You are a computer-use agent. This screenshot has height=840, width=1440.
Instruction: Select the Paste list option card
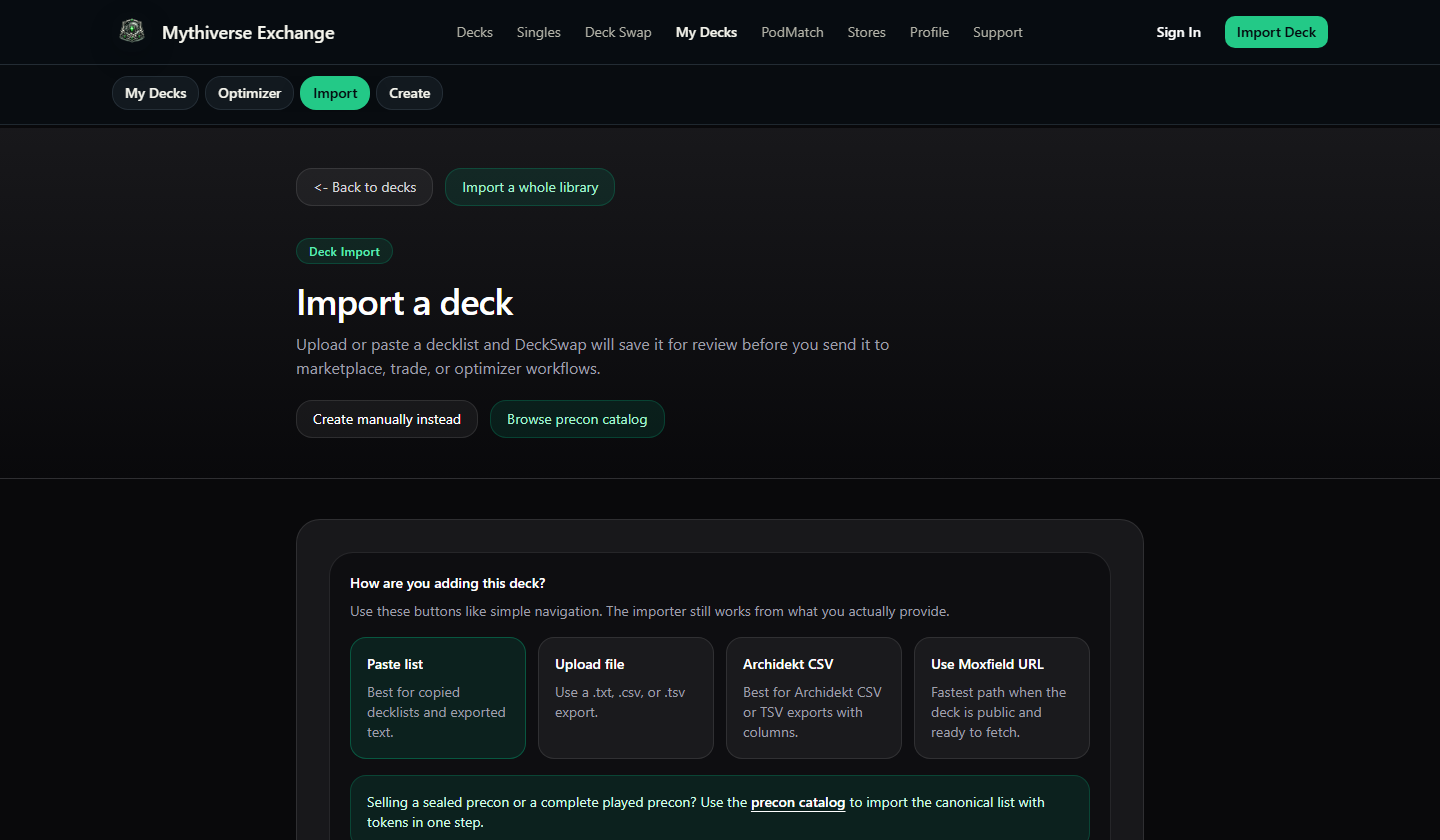coord(438,698)
